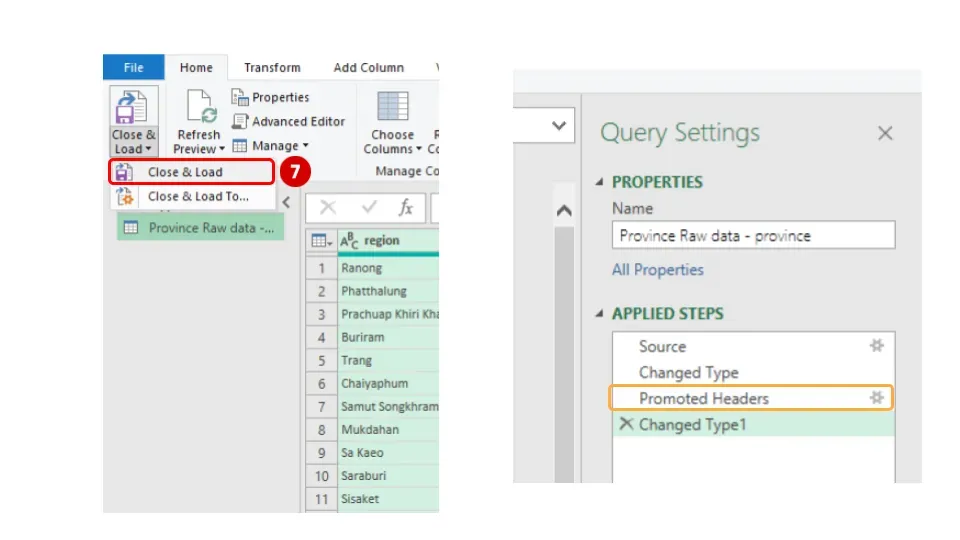Click the Mukdahan cell
960x540 pixels.
388,430
